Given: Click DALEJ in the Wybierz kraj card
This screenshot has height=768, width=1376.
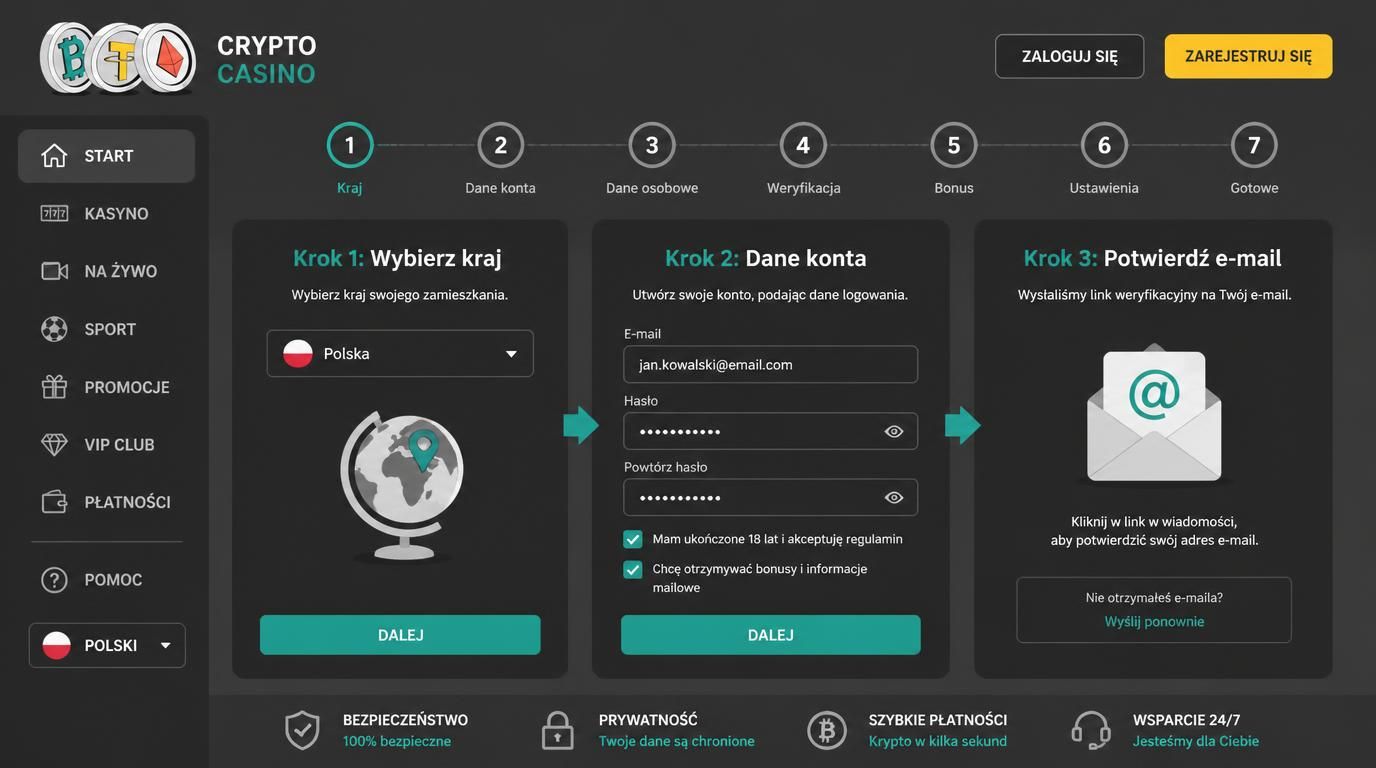Looking at the screenshot, I should (400, 635).
